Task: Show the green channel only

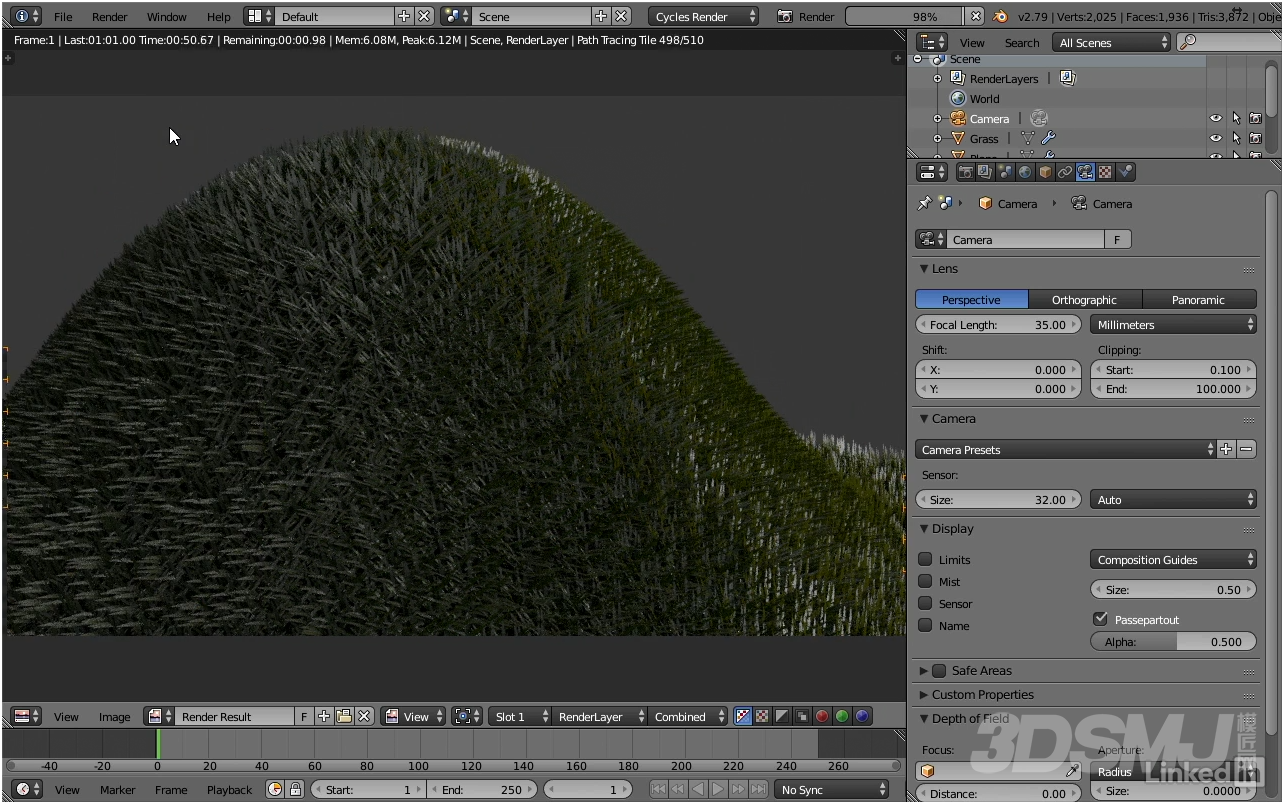Action: 842,716
